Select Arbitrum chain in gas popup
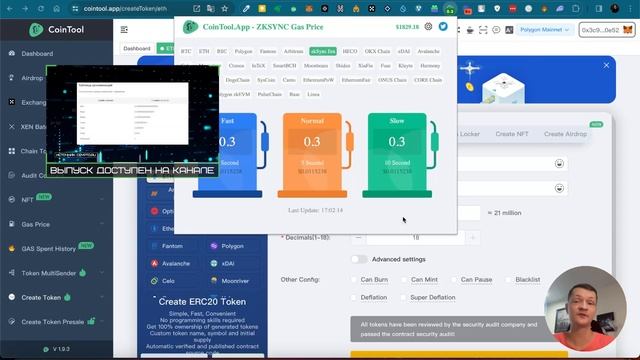 point(293,51)
